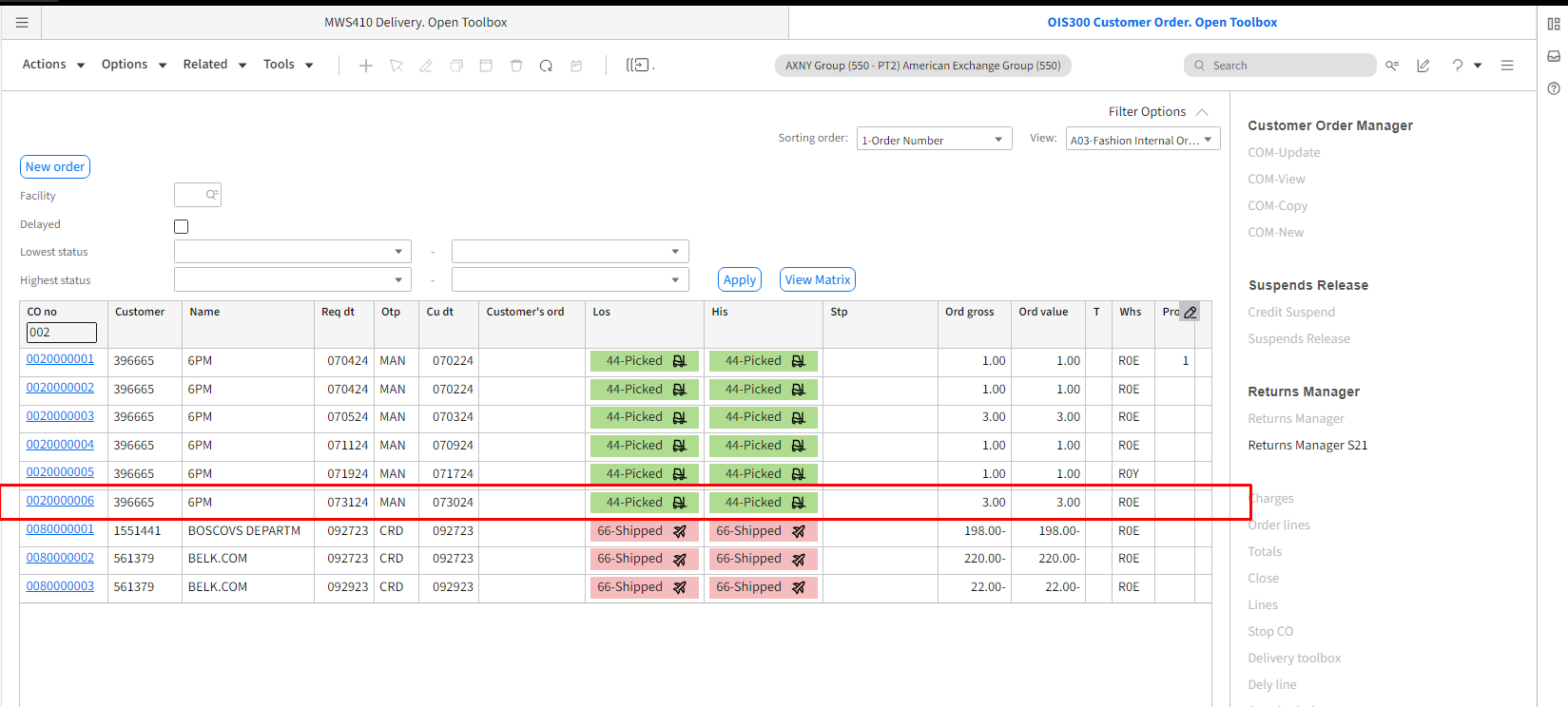1568x707 pixels.
Task: Click the circled help icon in right rail
Action: point(1554,88)
